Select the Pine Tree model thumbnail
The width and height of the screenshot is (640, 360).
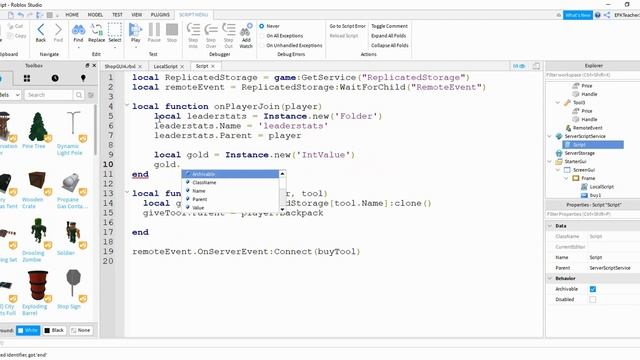pos(38,127)
